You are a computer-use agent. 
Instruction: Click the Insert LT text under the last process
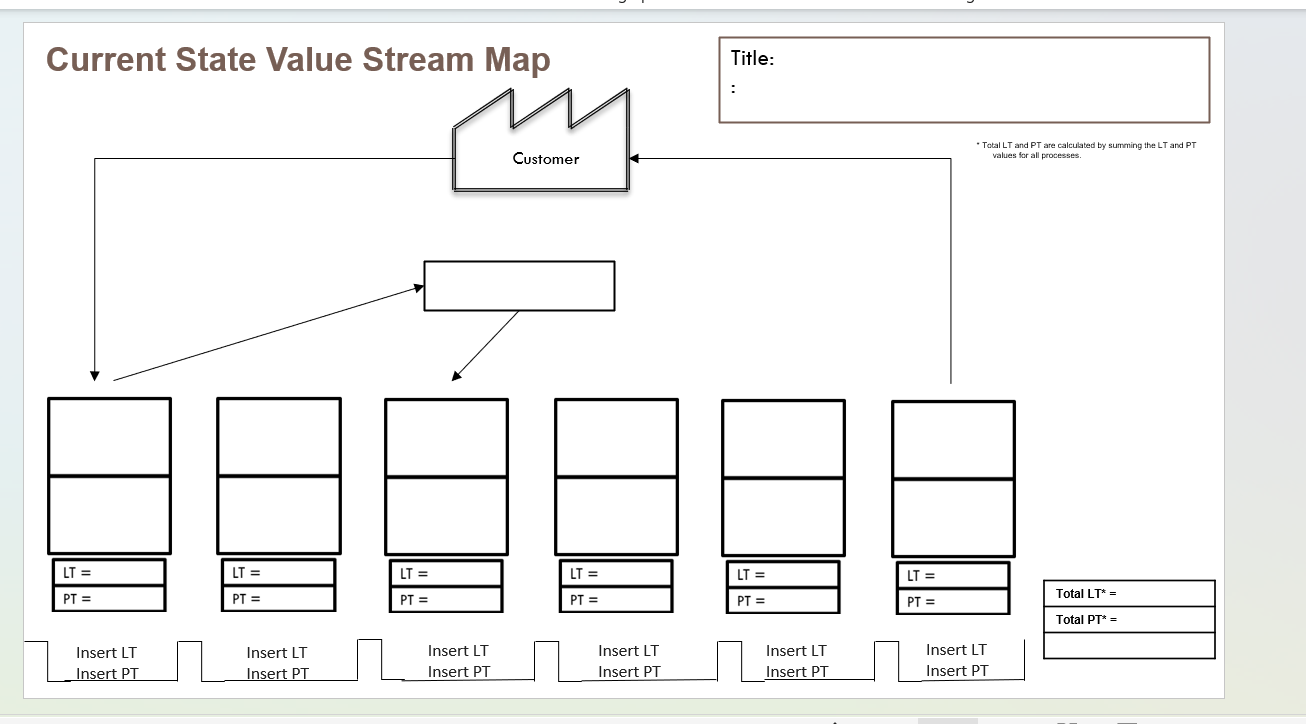956,649
